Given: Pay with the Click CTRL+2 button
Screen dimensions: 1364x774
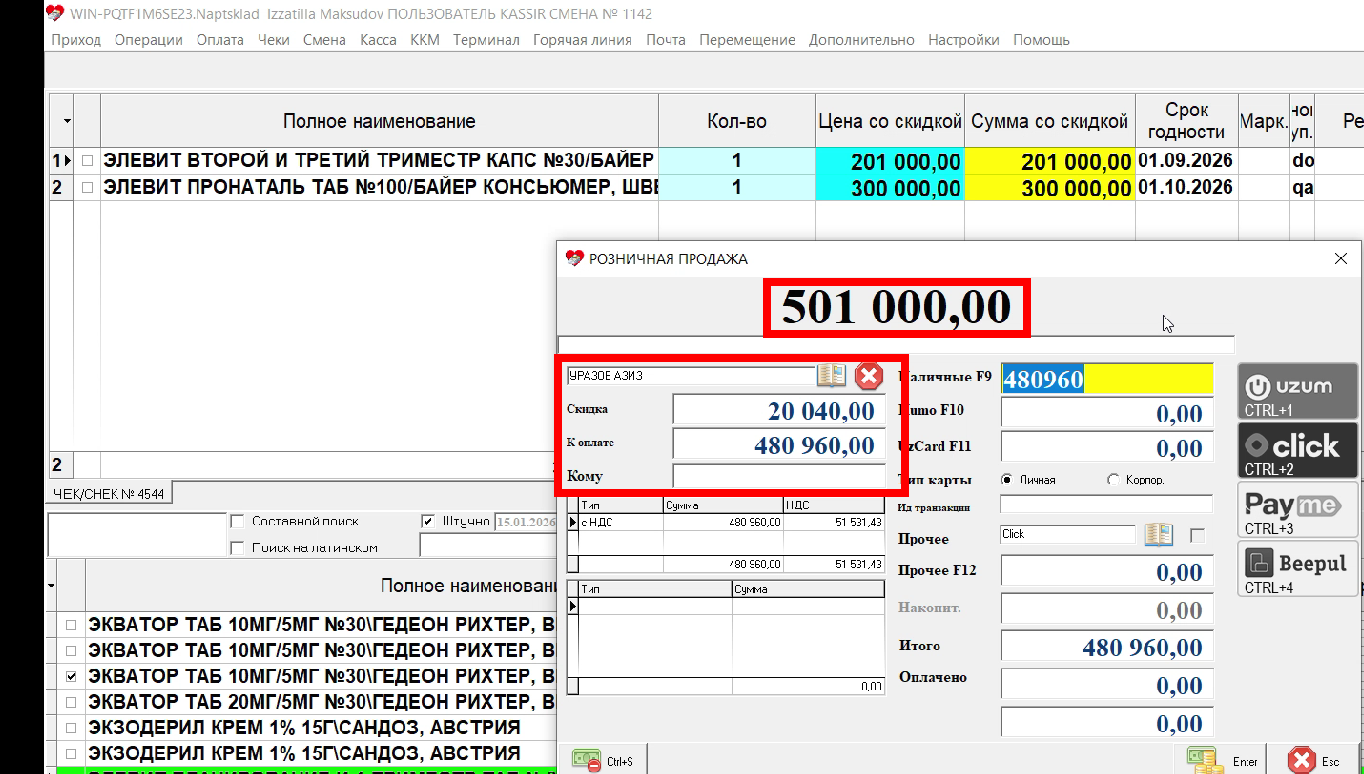Looking at the screenshot, I should [1298, 450].
